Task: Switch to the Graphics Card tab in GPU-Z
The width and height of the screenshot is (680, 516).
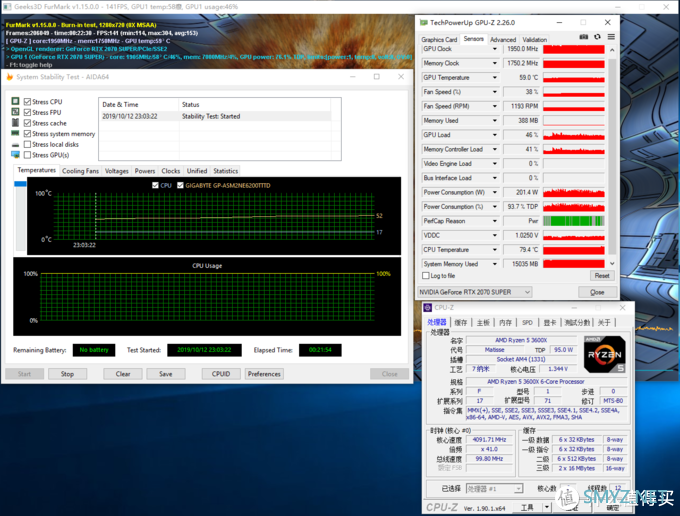Action: 439,39
